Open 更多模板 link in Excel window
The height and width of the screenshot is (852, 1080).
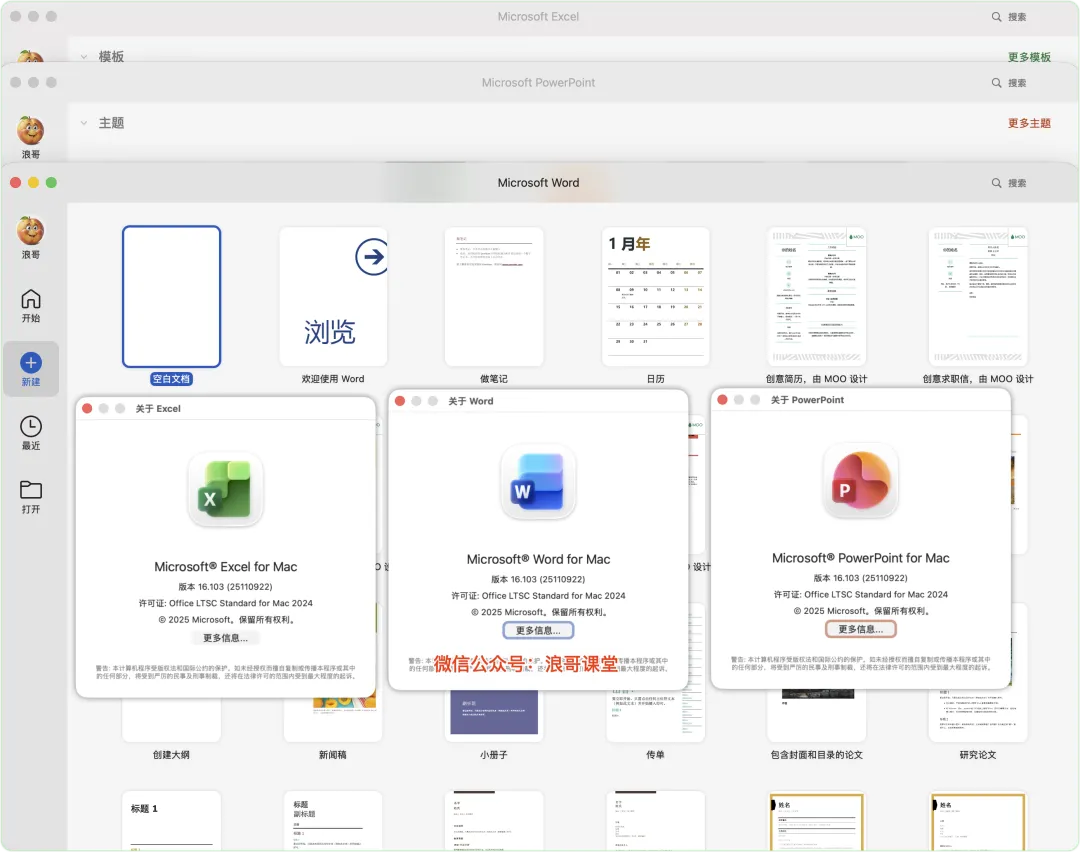[1029, 57]
